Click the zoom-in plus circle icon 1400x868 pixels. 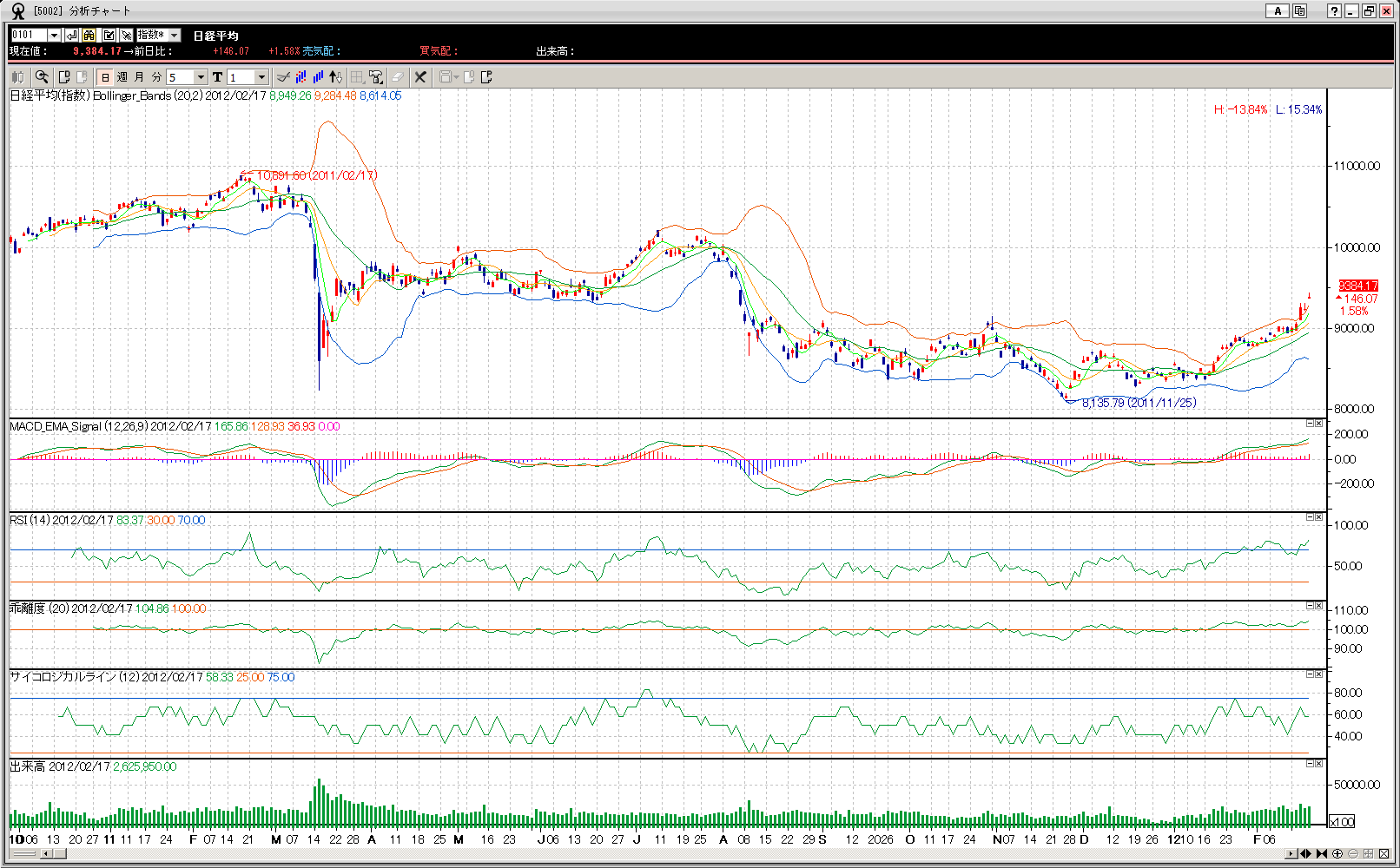tap(1337, 854)
